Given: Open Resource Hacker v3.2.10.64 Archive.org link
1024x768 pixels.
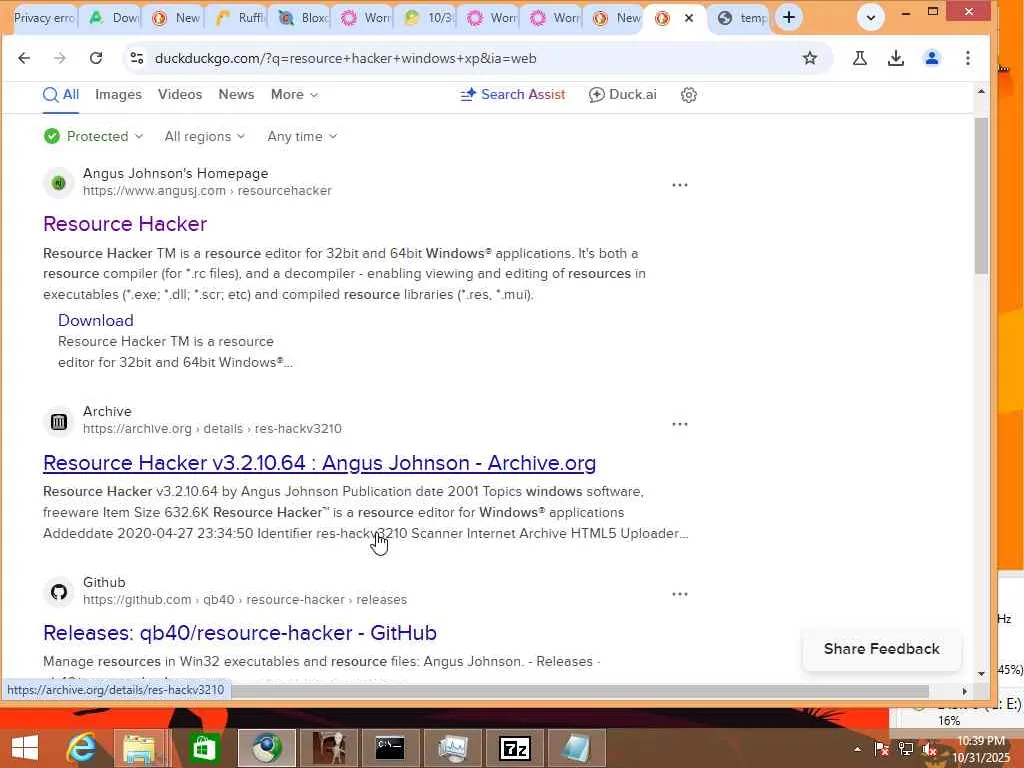Looking at the screenshot, I should tap(319, 463).
